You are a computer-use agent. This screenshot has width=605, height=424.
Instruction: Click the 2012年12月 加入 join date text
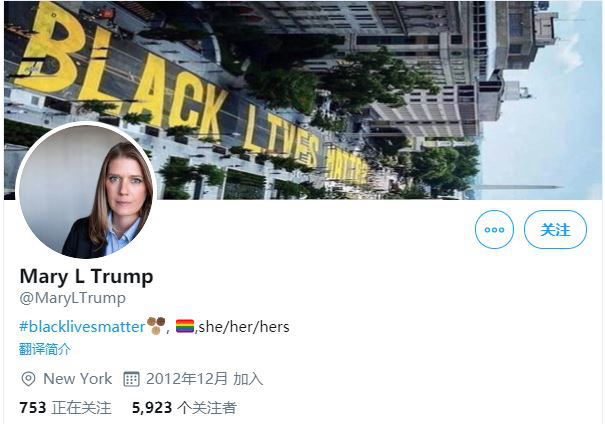point(204,379)
